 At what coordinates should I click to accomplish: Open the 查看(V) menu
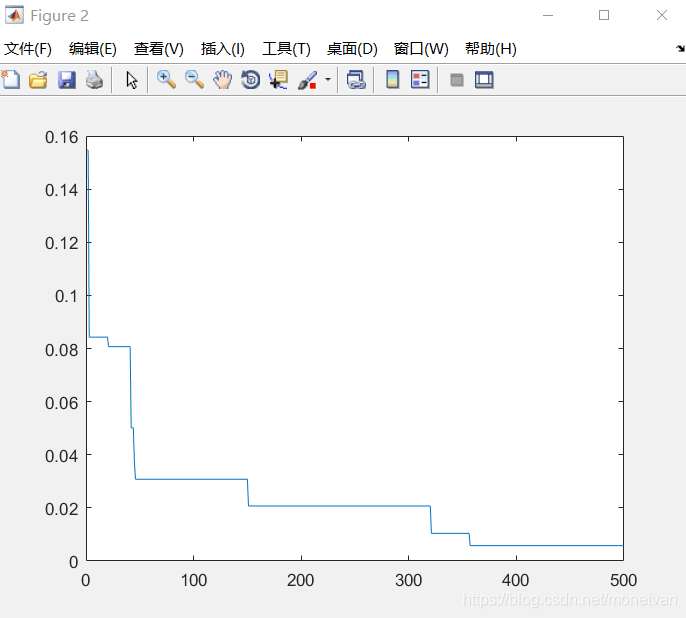[x=158, y=49]
